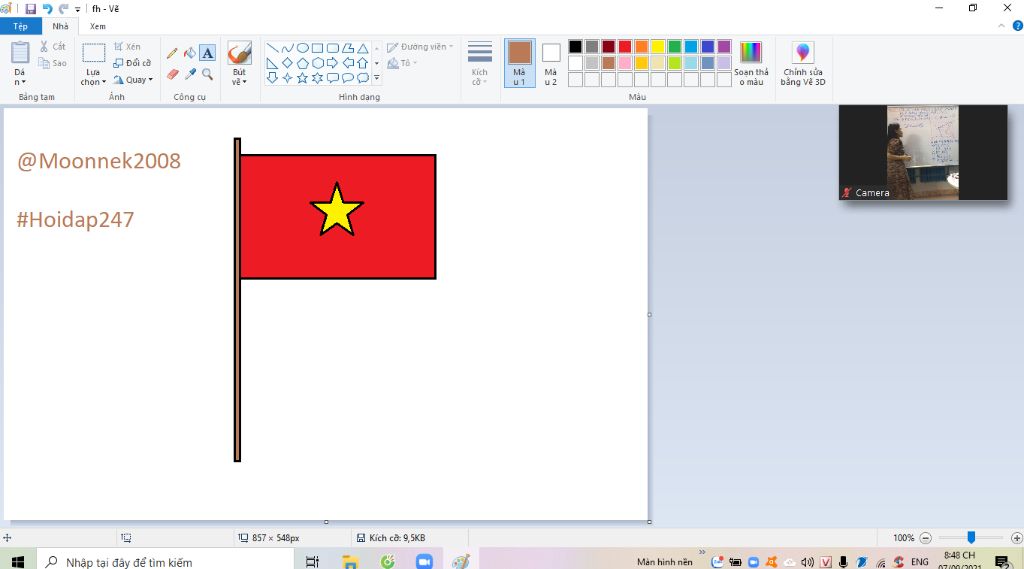Pick the yellow color swatch
This screenshot has height=569, width=1024.
(658, 46)
